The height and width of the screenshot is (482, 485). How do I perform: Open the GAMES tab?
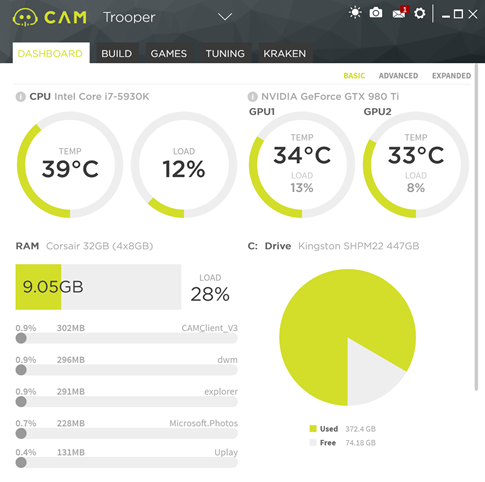(x=169, y=53)
